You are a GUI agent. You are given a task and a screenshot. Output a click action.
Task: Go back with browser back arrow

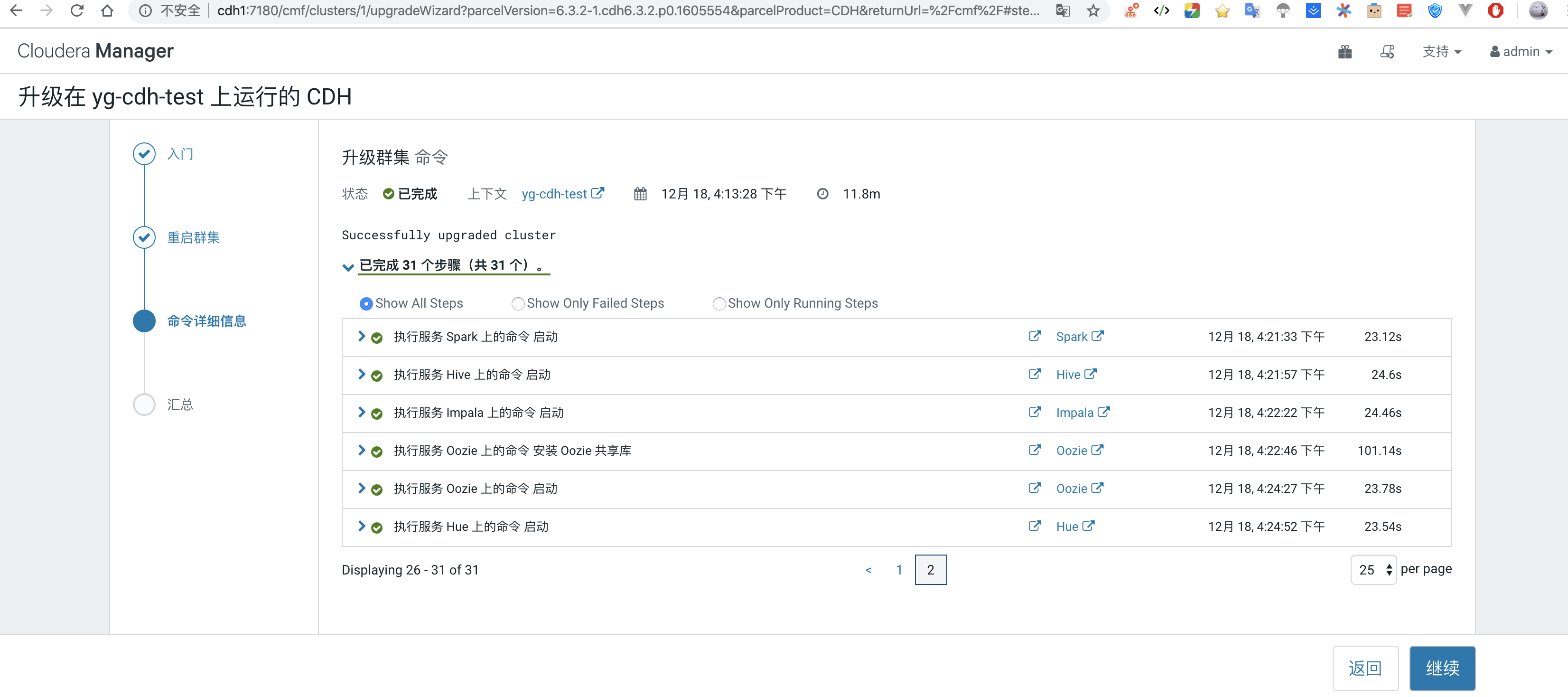pos(17,10)
